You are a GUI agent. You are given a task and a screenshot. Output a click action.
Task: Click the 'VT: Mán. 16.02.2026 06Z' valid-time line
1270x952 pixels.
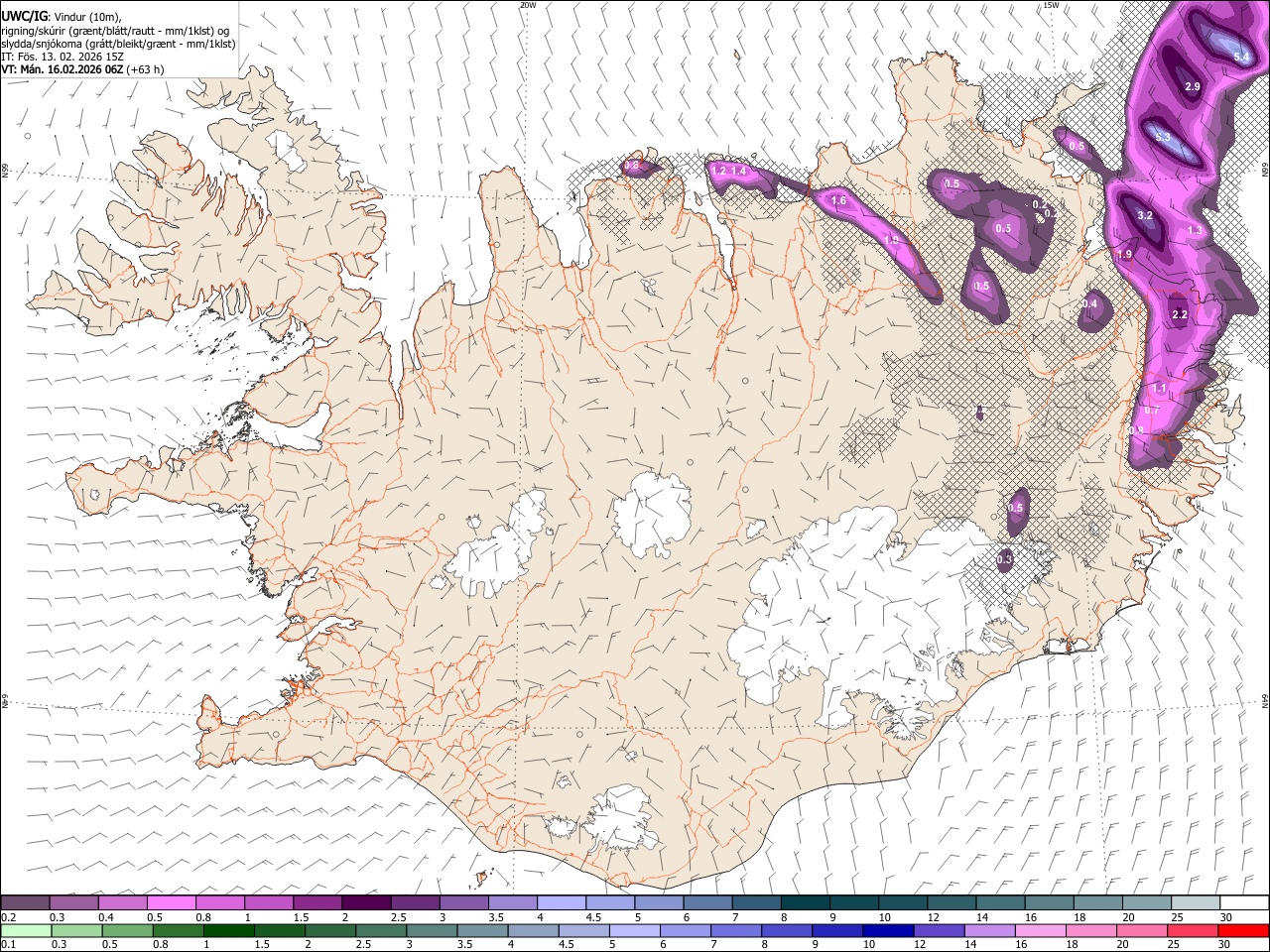(x=62, y=70)
